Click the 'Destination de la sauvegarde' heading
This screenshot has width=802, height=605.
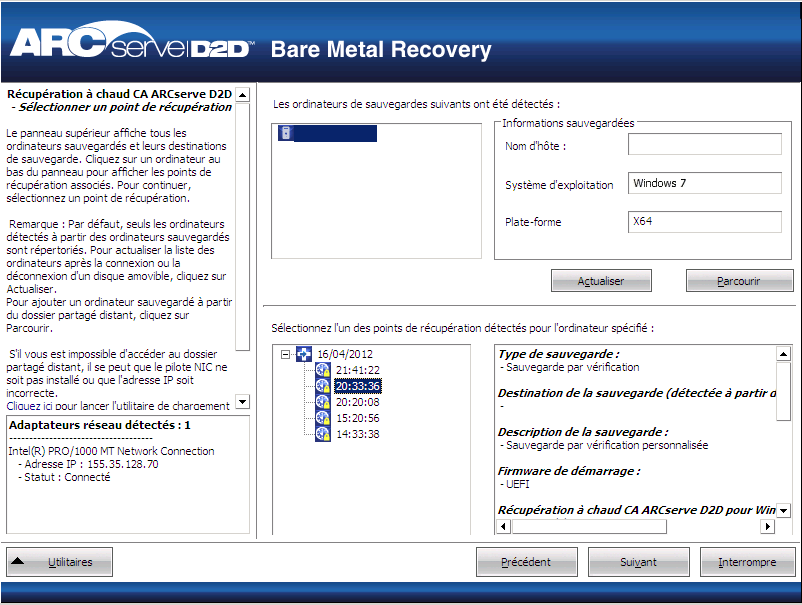pyautogui.click(x=637, y=393)
